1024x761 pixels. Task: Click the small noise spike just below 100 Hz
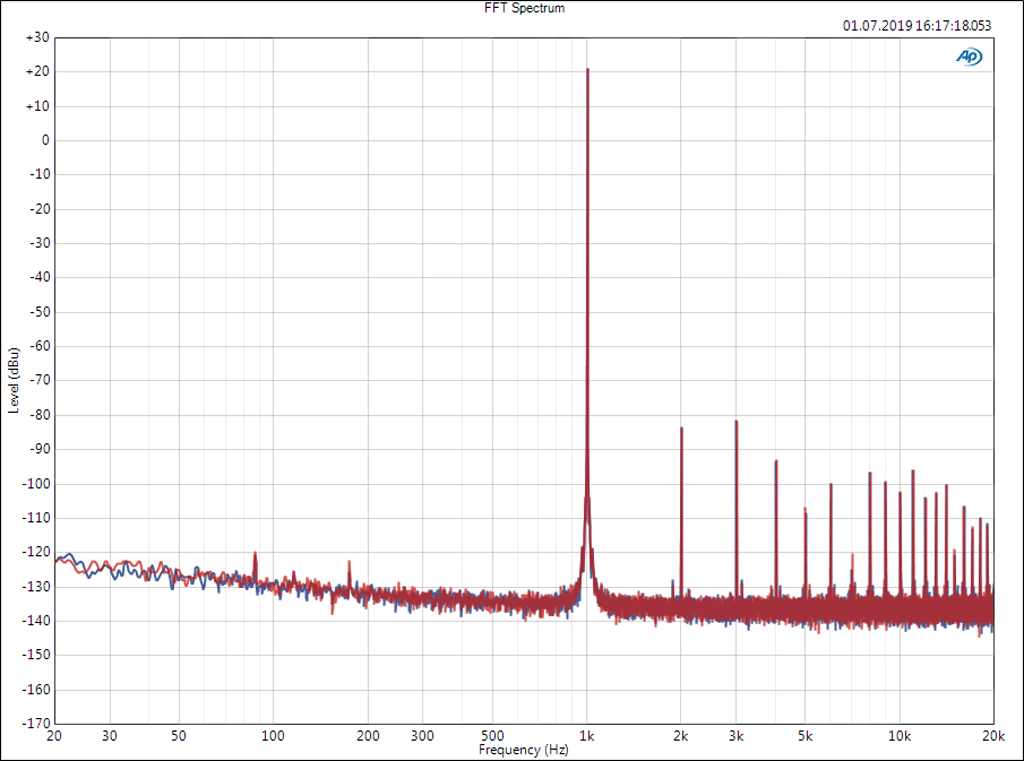(x=255, y=553)
